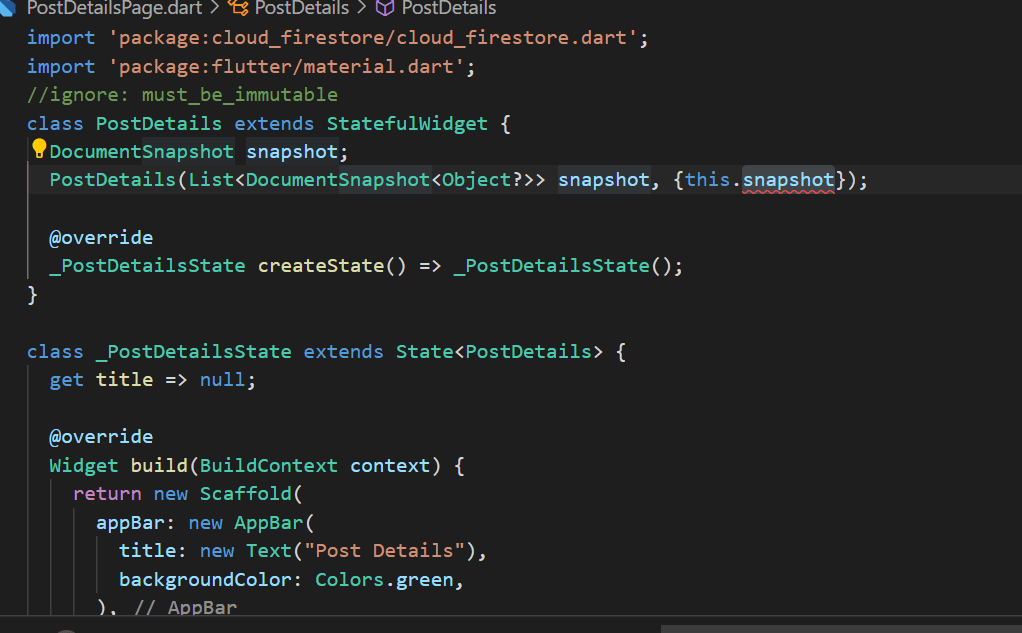Open PostDetailsPage.dart breadcrumb item
Viewport: 1022px width, 633px height.
(115, 8)
